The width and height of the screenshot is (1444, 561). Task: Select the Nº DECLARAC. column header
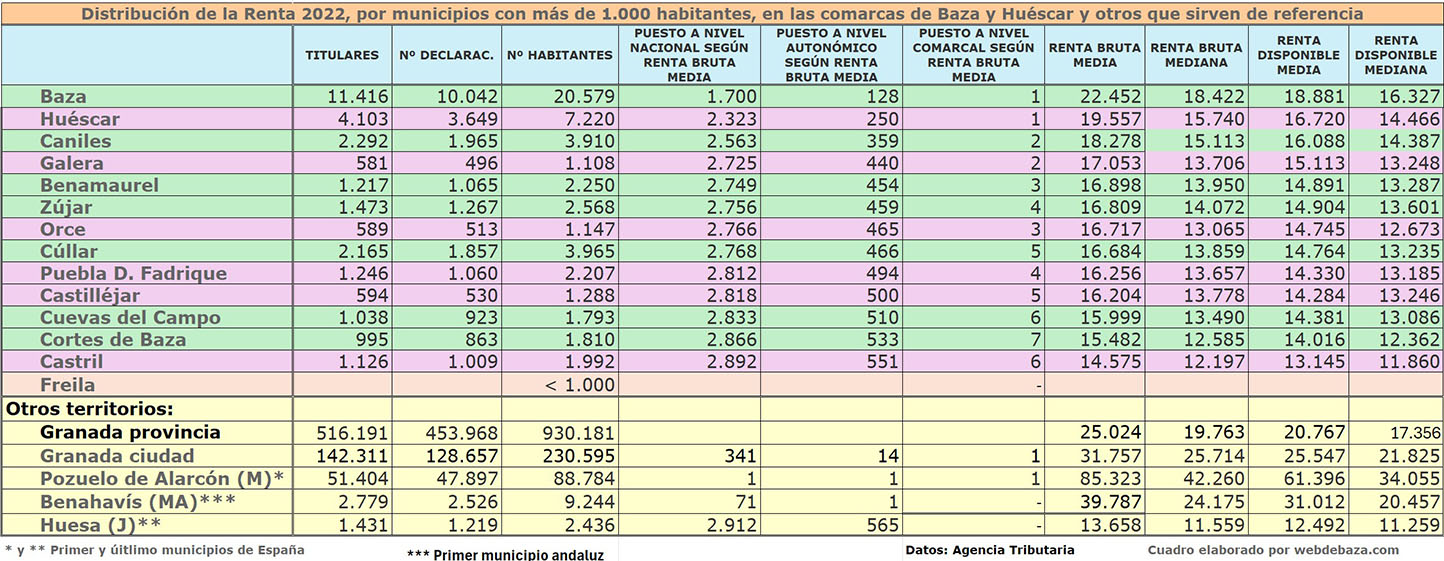pos(446,55)
